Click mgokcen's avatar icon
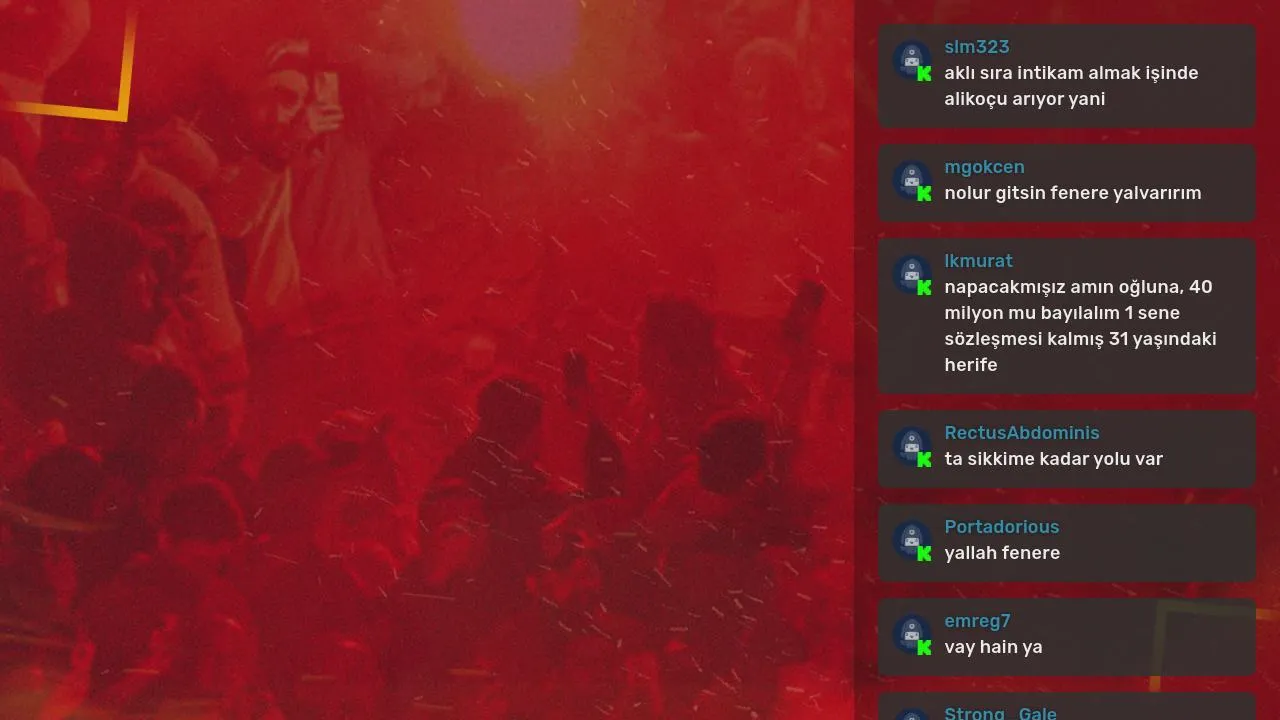This screenshot has width=1280, height=720. click(x=912, y=180)
